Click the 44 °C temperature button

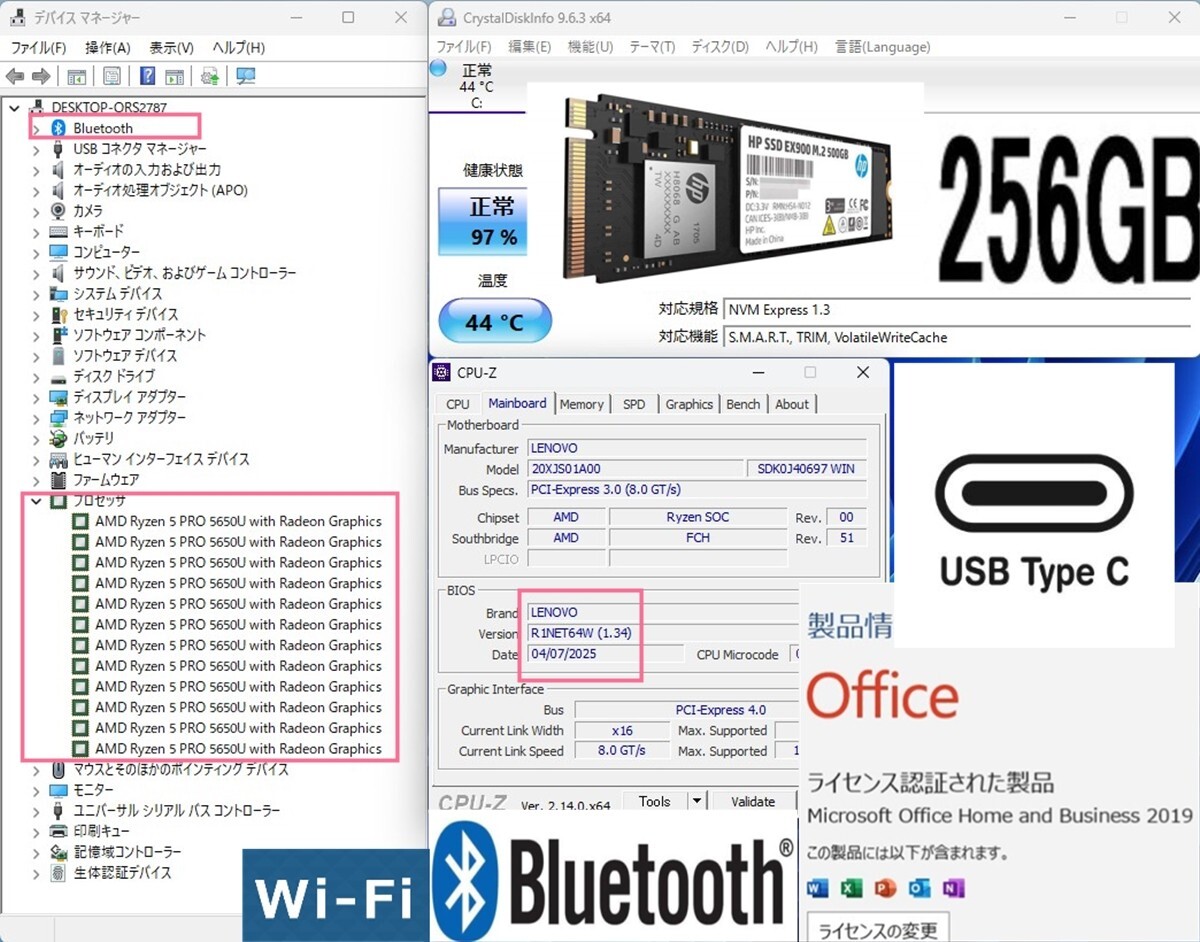(x=495, y=322)
